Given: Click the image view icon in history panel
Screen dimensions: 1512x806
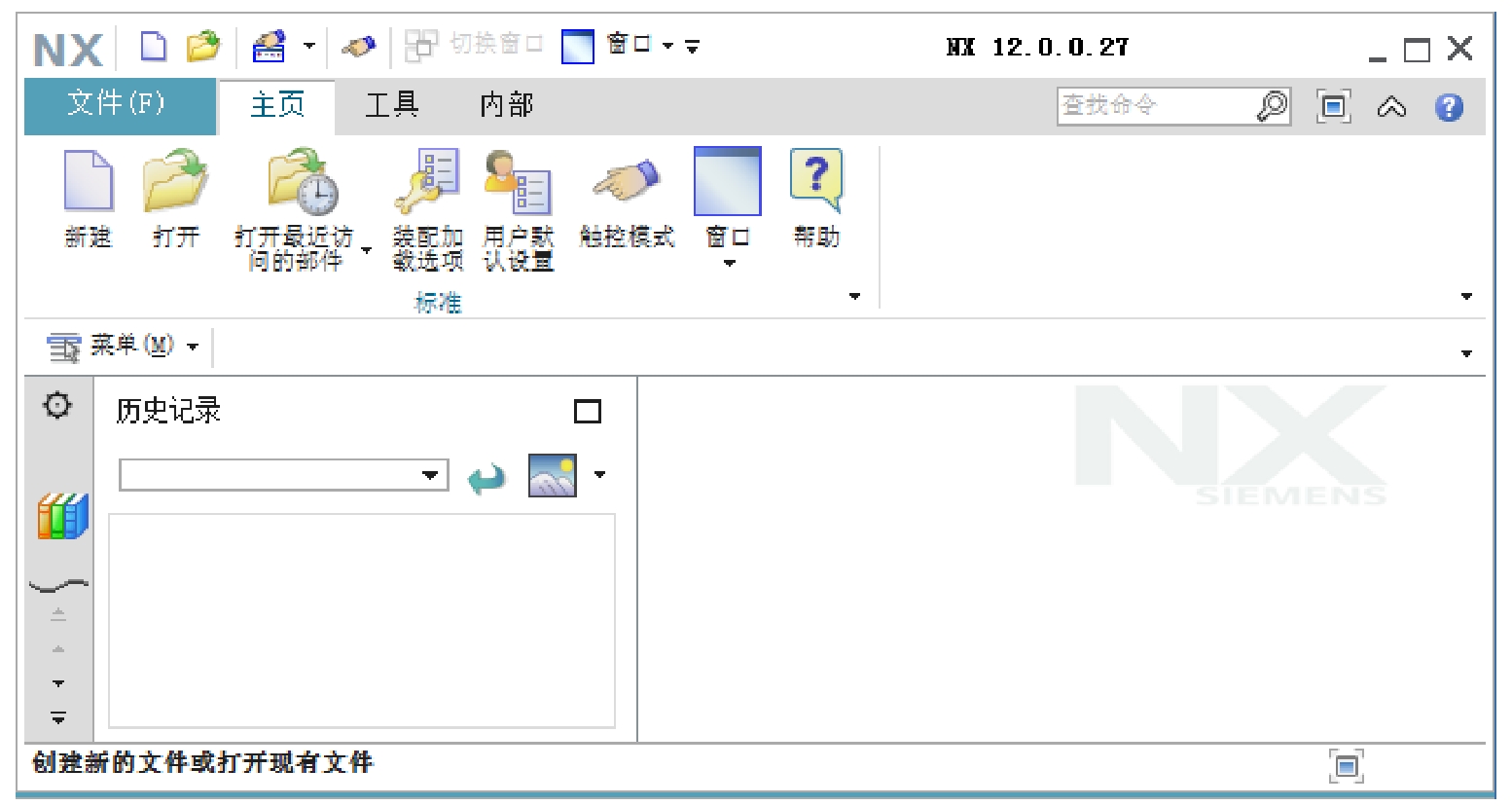Looking at the screenshot, I should click(553, 475).
